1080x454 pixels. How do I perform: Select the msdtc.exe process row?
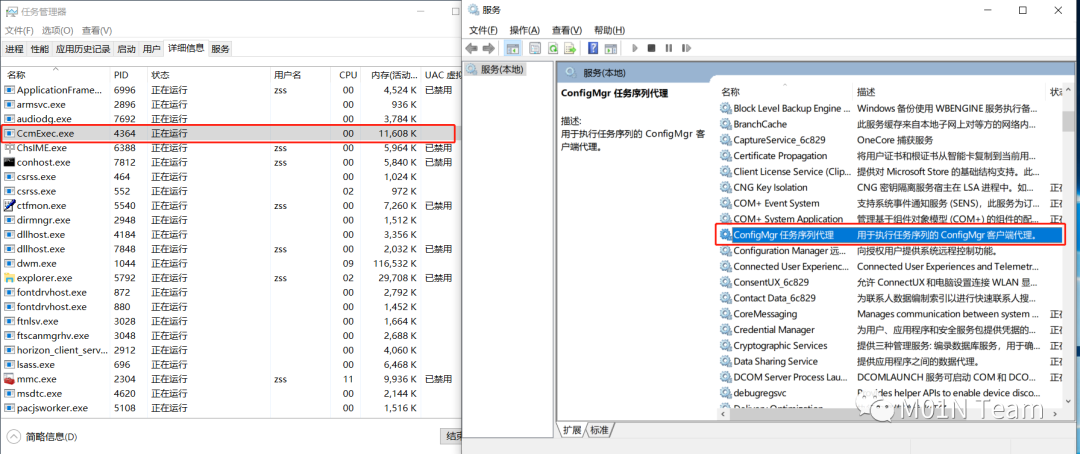pos(229,393)
